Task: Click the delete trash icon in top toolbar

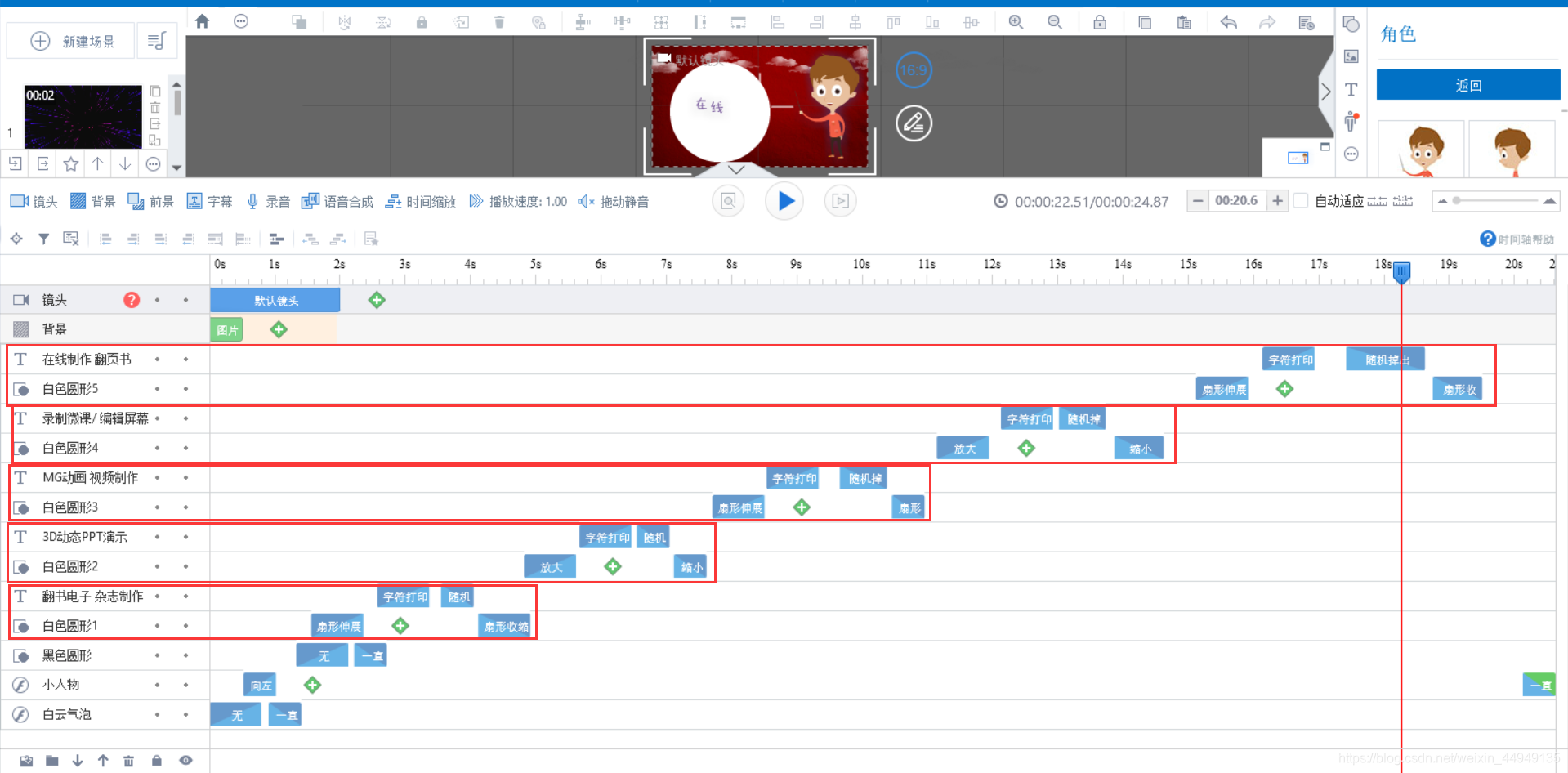Action: pos(499,22)
